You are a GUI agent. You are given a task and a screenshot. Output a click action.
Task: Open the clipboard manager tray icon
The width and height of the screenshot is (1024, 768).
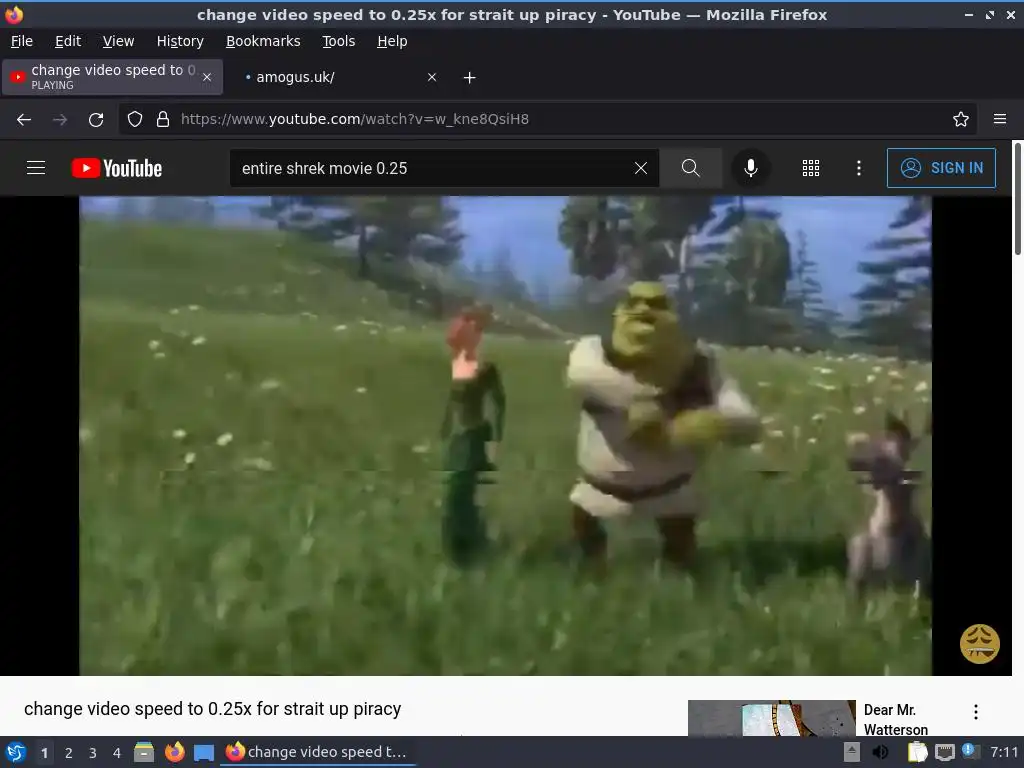[x=917, y=752]
